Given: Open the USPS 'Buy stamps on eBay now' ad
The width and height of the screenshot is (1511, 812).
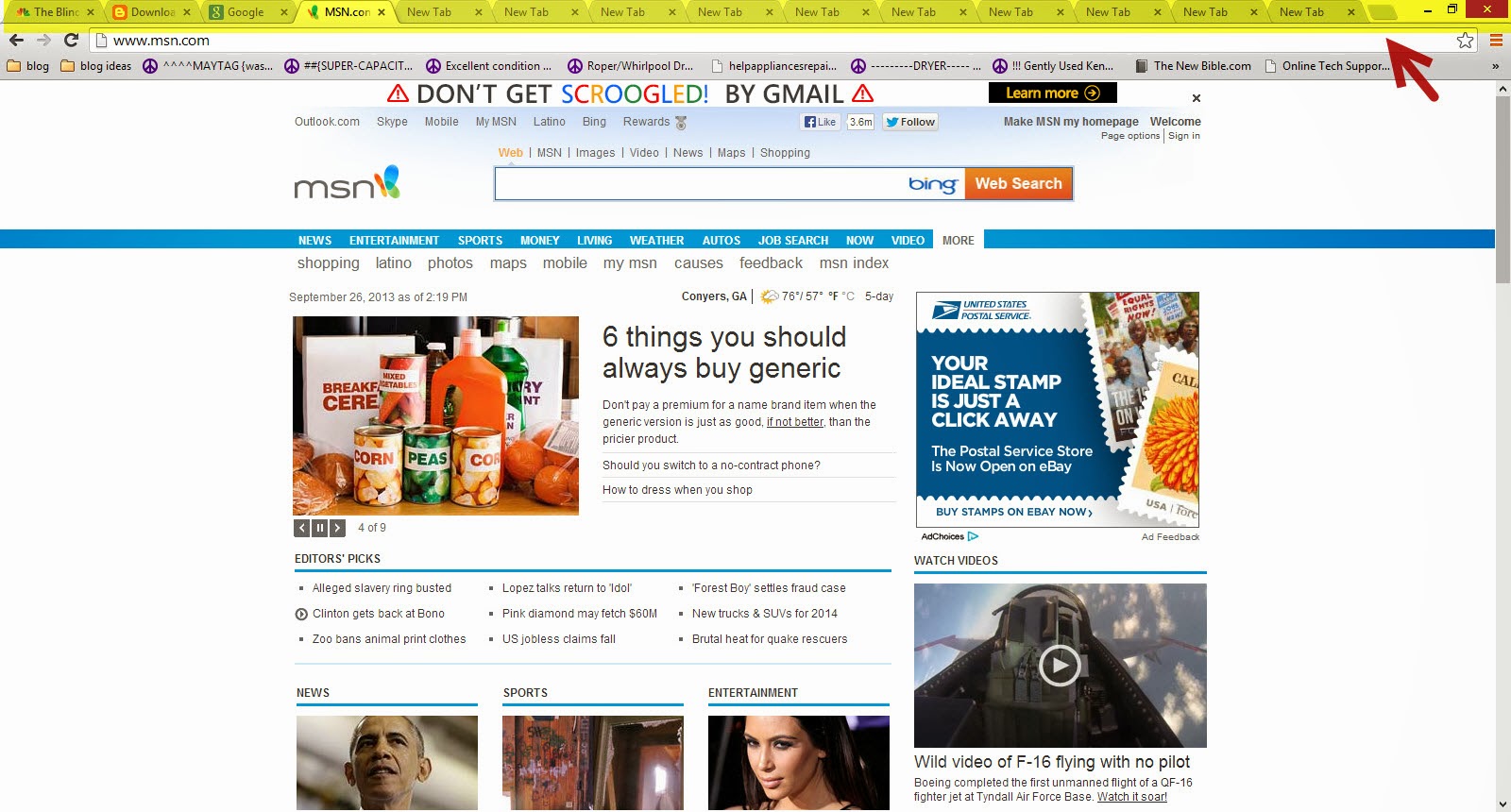Looking at the screenshot, I should click(1014, 512).
